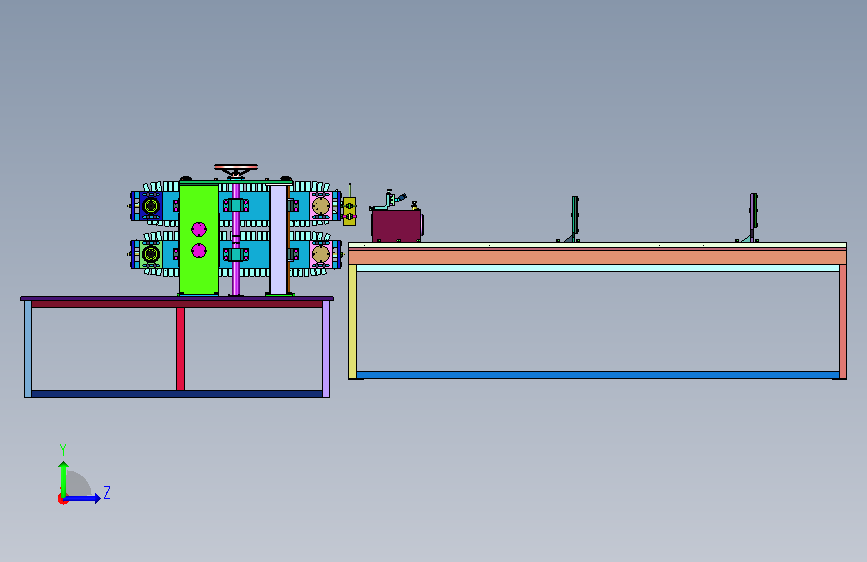Select the lower bearing block on magenta shaft
Viewport: 867px width, 562px height.
click(x=236, y=254)
